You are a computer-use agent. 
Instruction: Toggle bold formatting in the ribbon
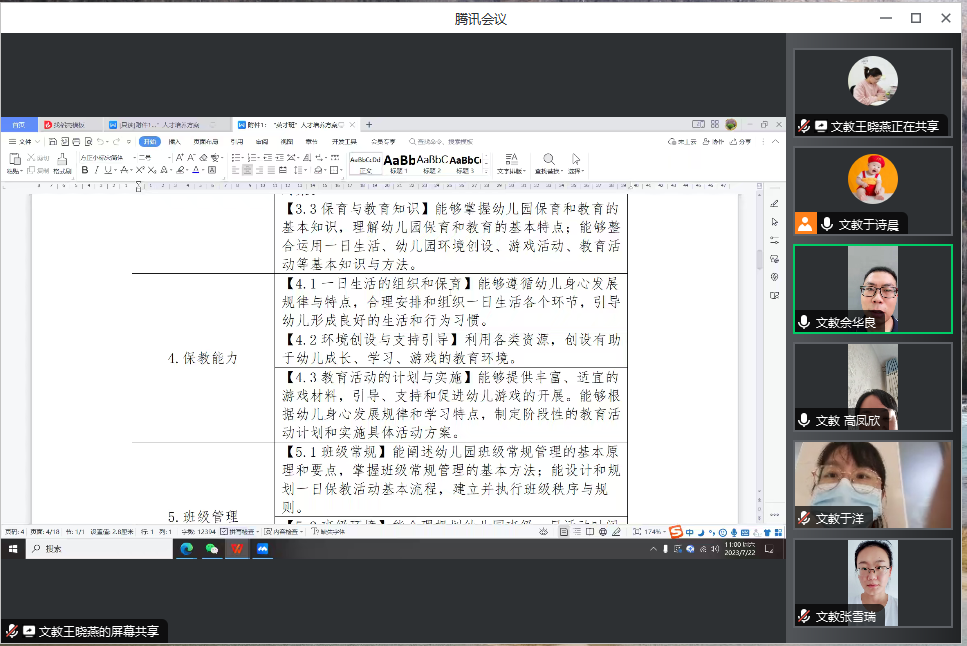(84, 168)
